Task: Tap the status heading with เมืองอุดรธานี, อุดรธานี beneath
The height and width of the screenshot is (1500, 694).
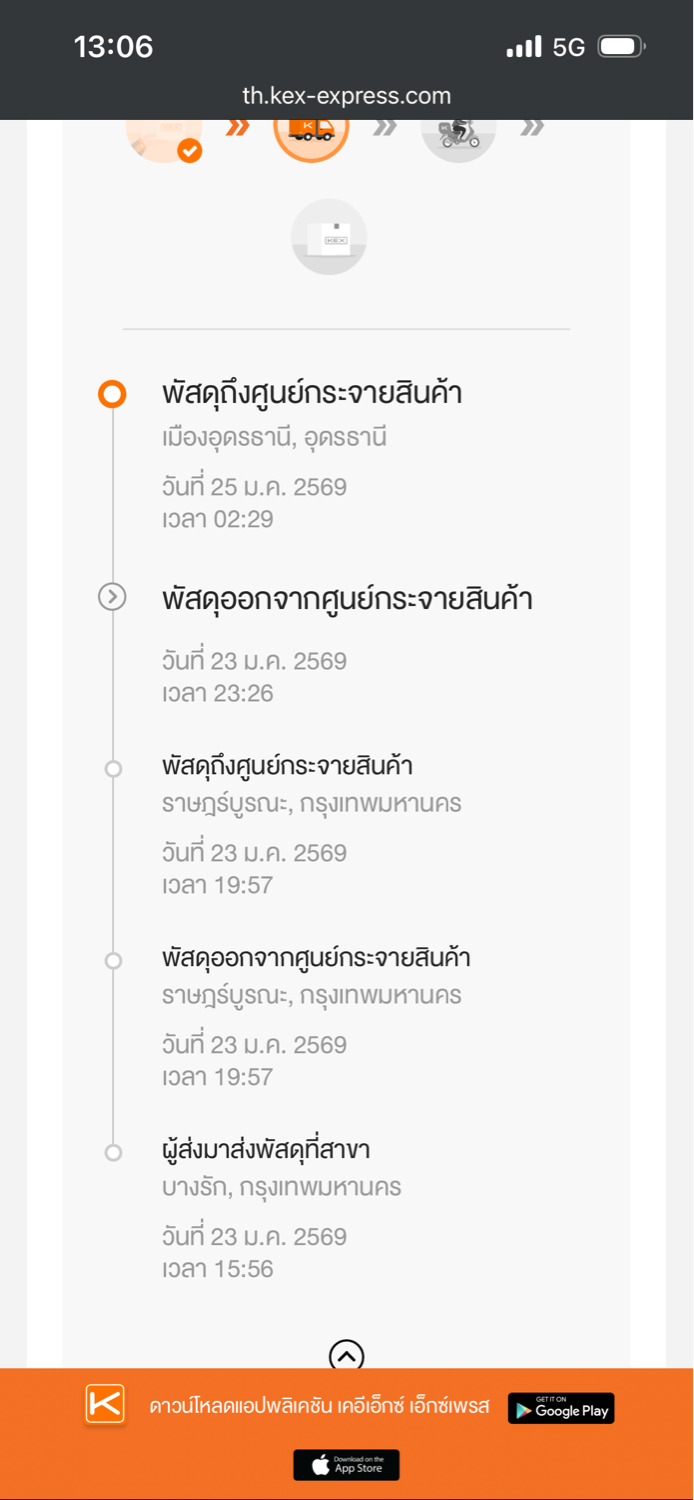Action: pyautogui.click(x=312, y=394)
